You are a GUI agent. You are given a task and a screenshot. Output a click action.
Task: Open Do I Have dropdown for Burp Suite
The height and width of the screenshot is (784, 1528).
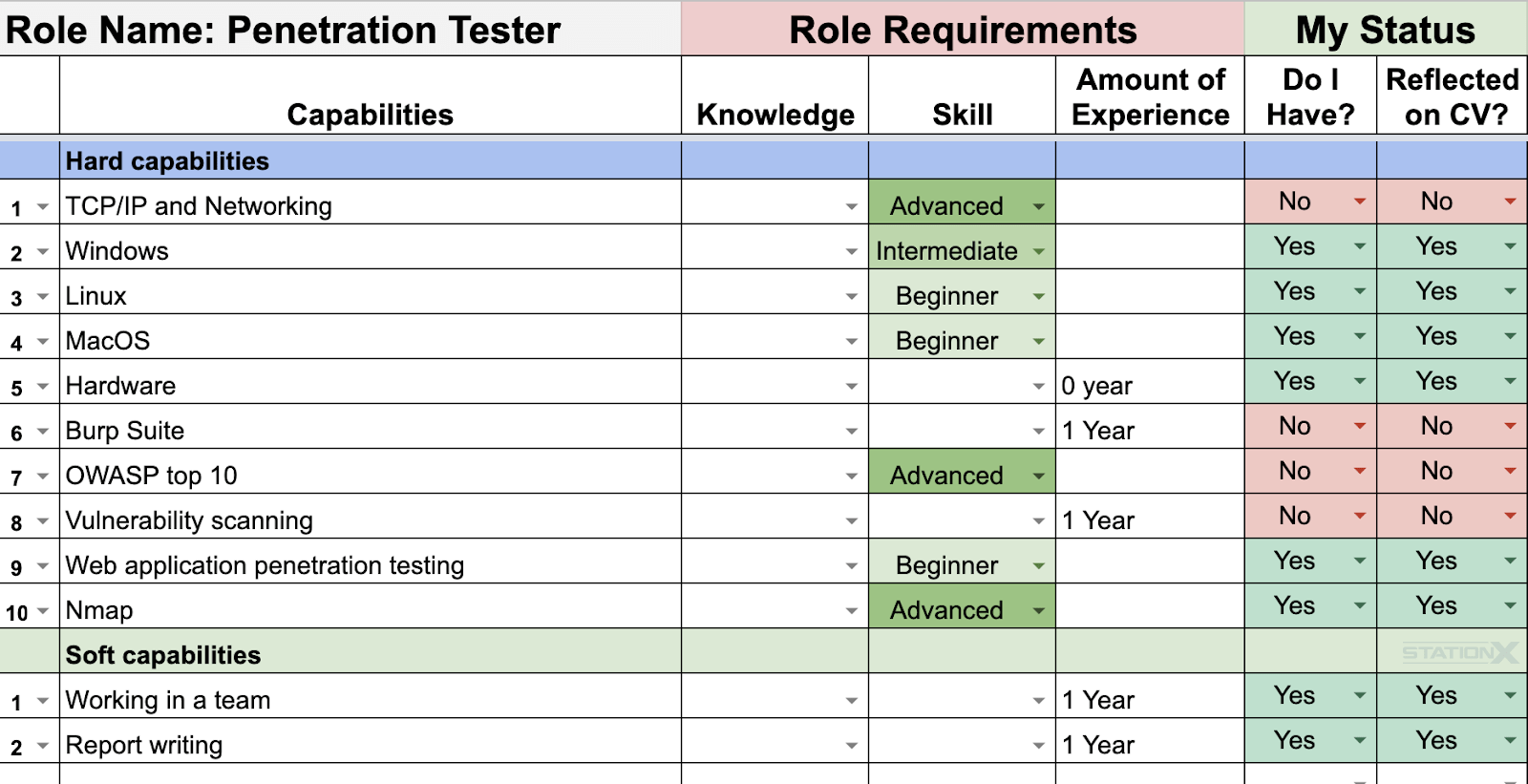1359,427
